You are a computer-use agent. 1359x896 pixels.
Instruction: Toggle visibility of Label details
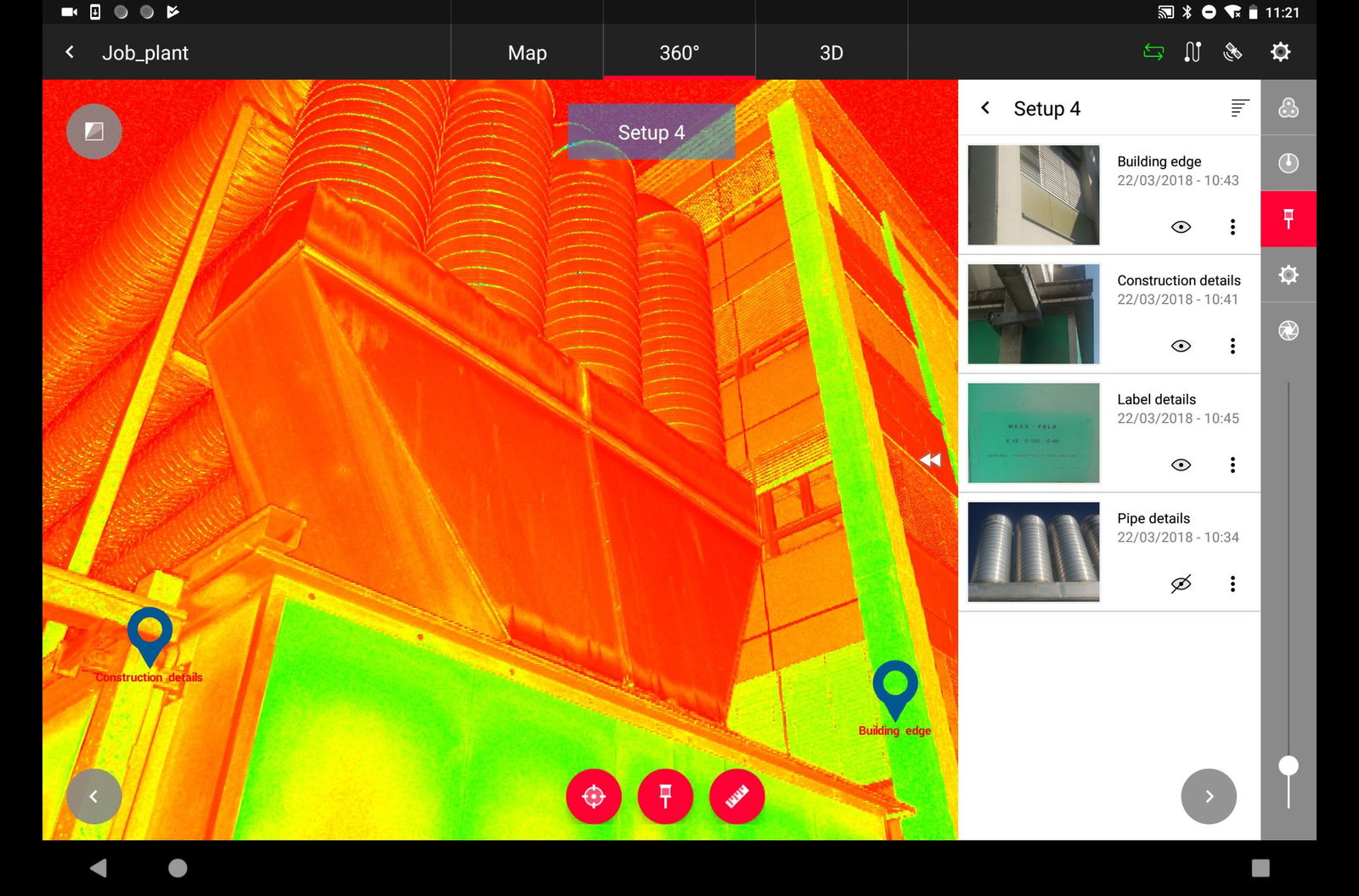click(x=1181, y=465)
